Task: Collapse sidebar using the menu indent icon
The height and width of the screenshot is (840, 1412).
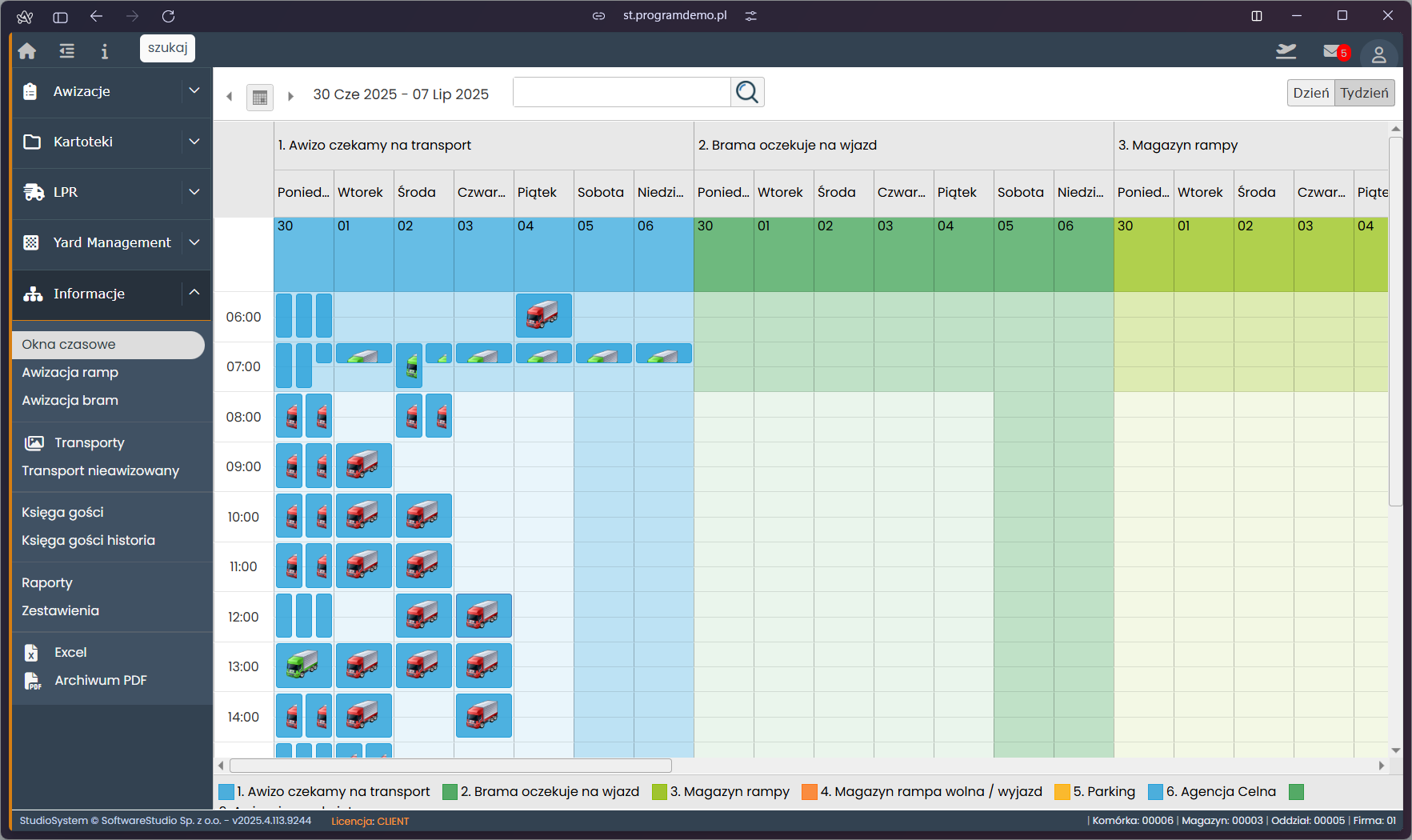Action: pyautogui.click(x=66, y=51)
